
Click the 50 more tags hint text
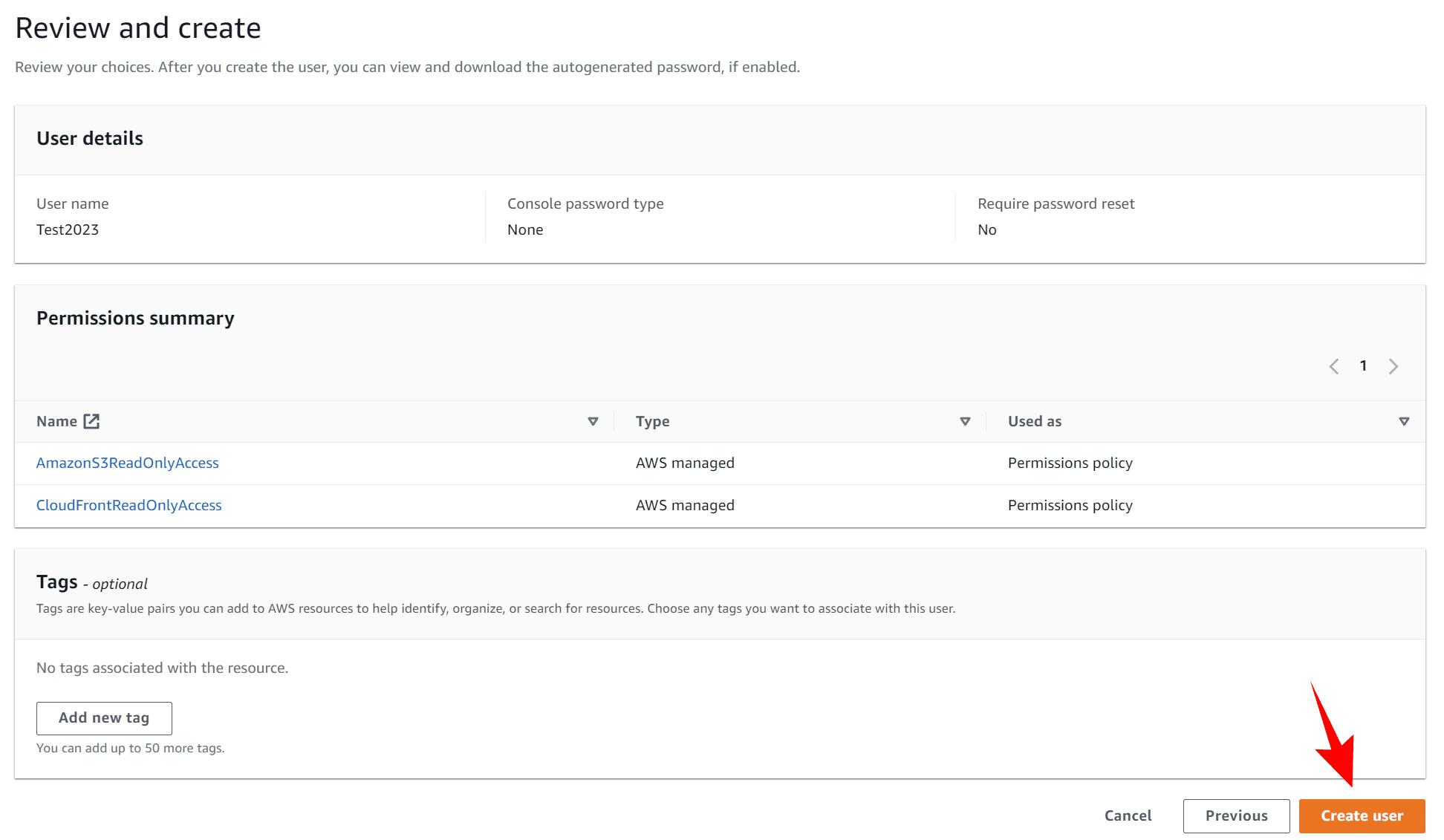click(131, 748)
